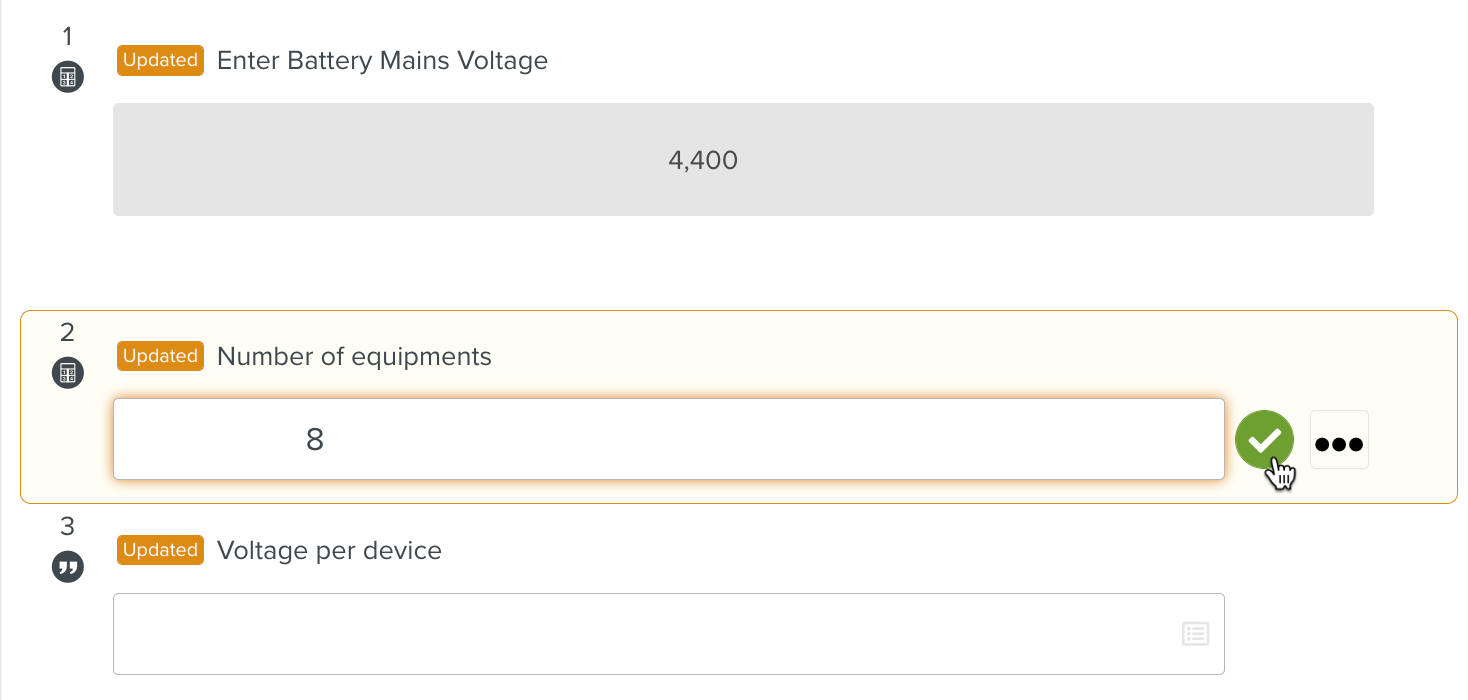Select the gray 4,400 Battery Mains Voltage field
Image resolution: width=1468 pixels, height=700 pixels.
pyautogui.click(x=742, y=159)
